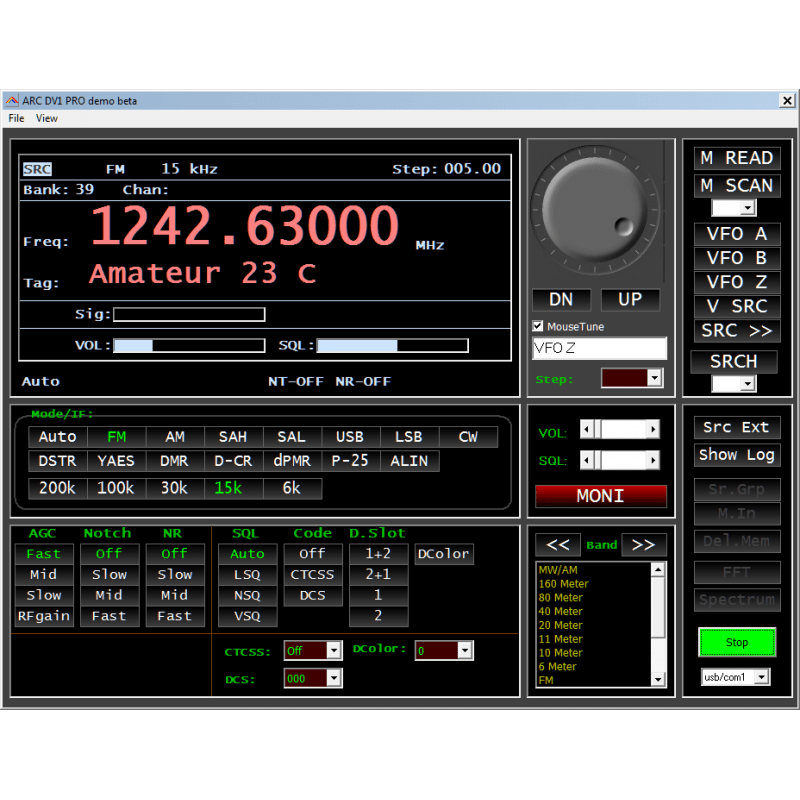
Task: Select P-25 digital mode
Action: 350,461
